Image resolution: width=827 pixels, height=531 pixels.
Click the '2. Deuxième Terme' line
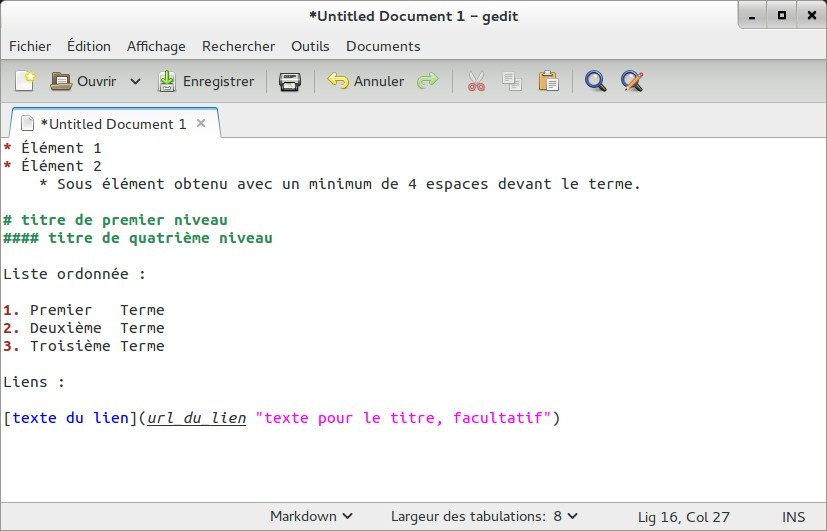click(84, 328)
